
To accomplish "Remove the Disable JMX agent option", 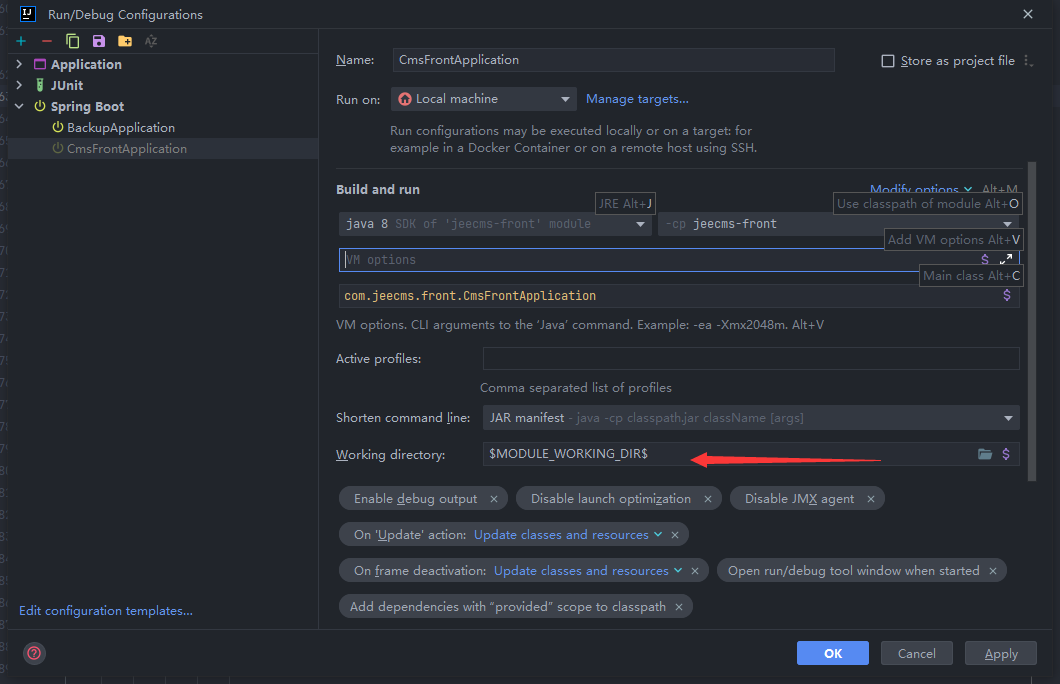I will point(871,499).
